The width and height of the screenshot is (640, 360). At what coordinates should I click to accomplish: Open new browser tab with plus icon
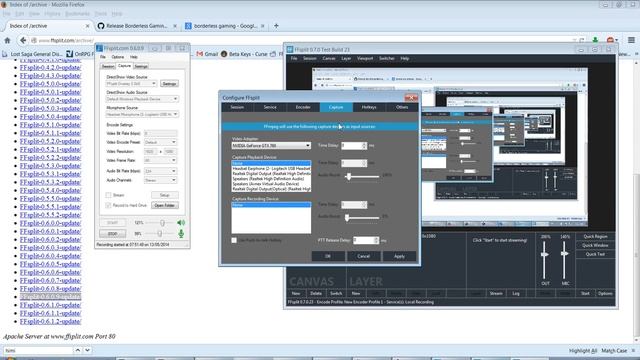point(276,26)
